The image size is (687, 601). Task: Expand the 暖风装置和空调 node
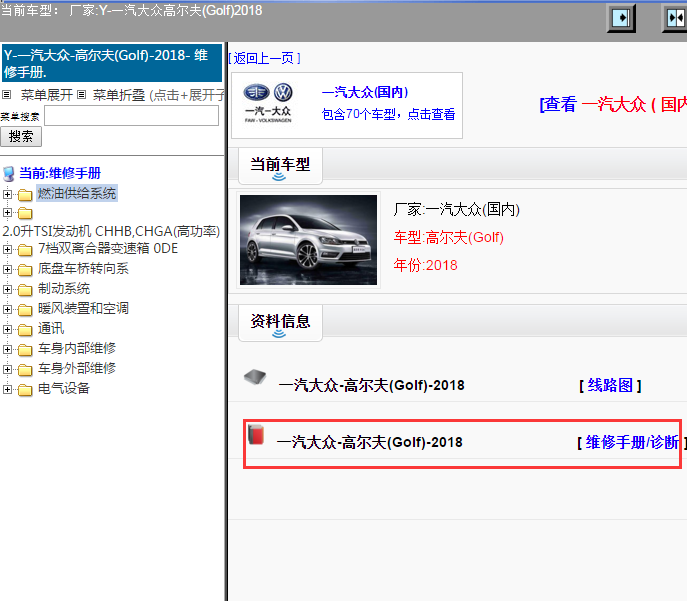point(7,309)
